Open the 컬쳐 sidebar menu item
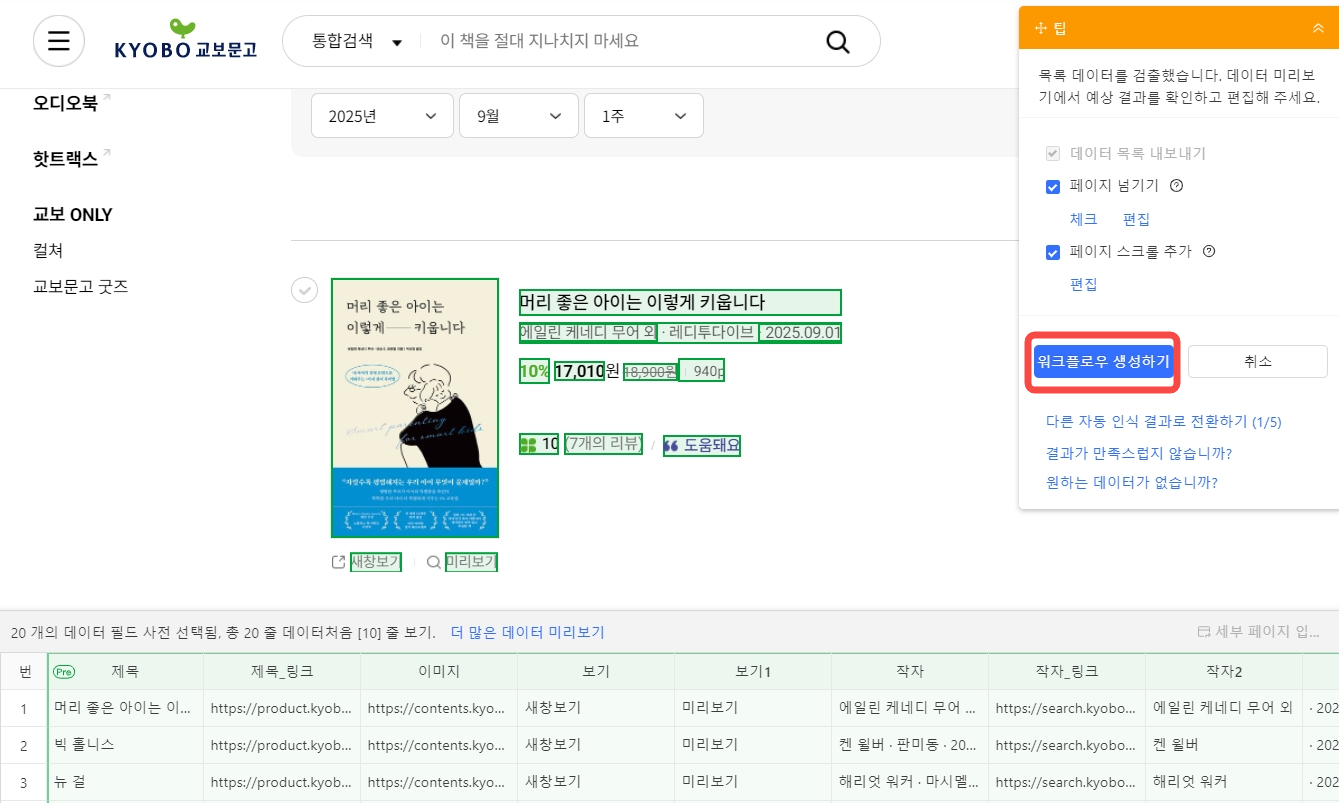The image size is (1339, 803). pos(48,251)
